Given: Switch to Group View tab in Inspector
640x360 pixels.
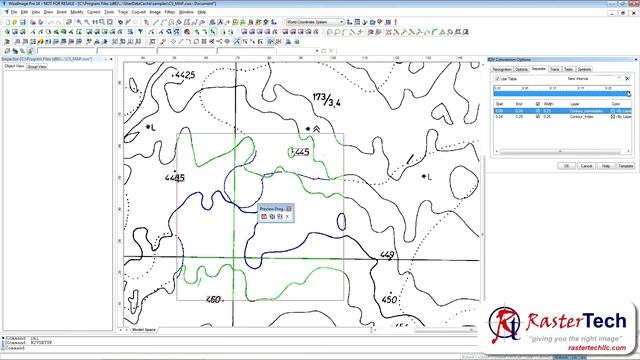Looking at the screenshot, I should tap(37, 67).
